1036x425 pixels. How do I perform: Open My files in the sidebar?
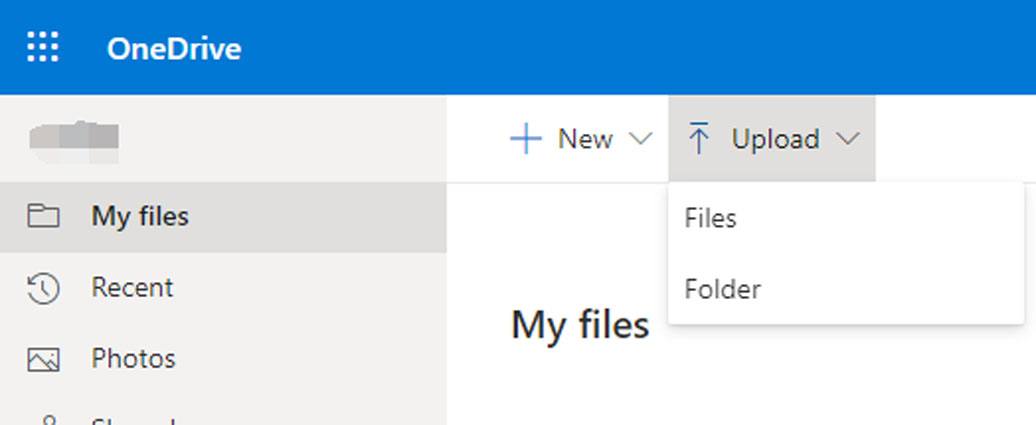tap(223, 217)
